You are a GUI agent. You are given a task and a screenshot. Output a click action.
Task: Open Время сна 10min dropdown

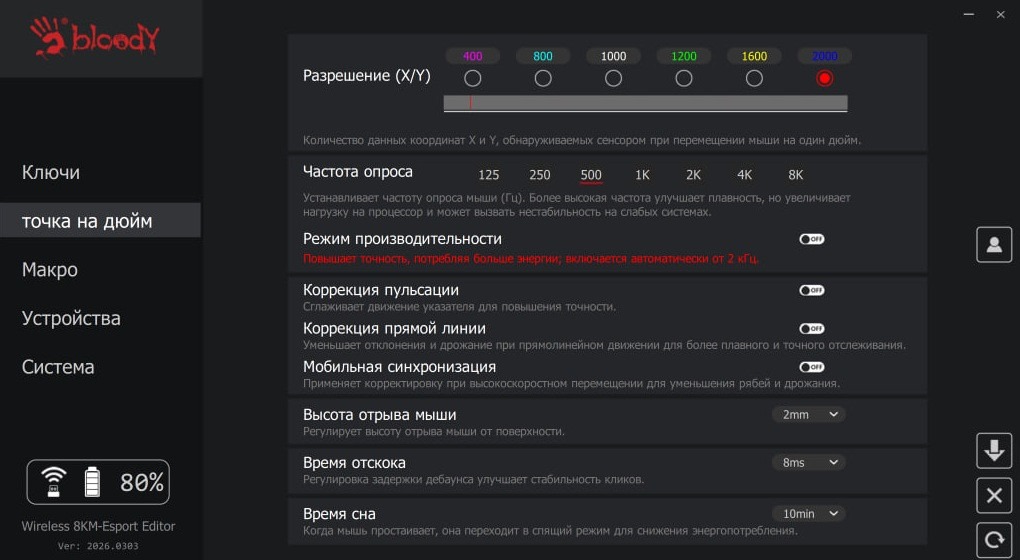pyautogui.click(x=809, y=514)
